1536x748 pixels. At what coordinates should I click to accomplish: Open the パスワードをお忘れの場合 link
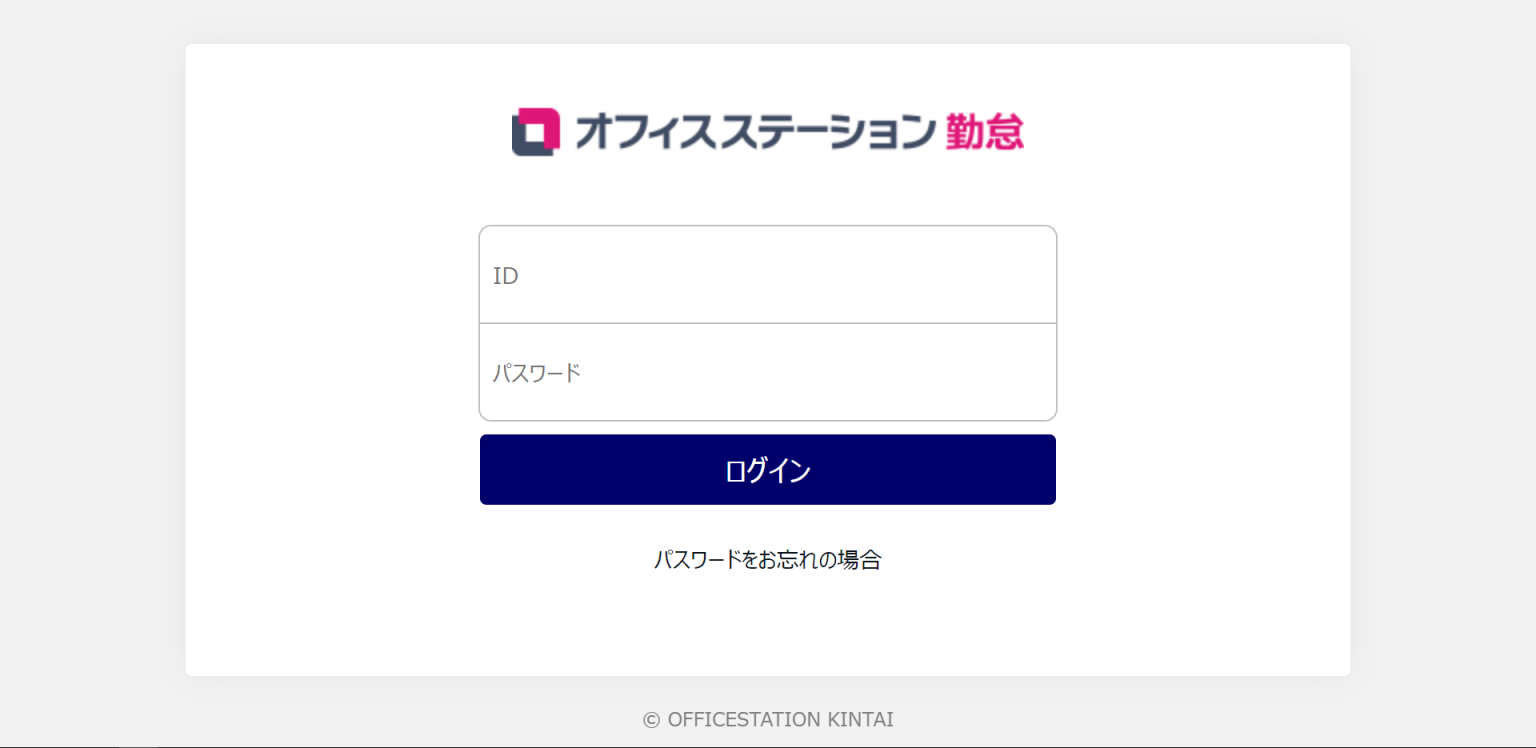point(768,560)
